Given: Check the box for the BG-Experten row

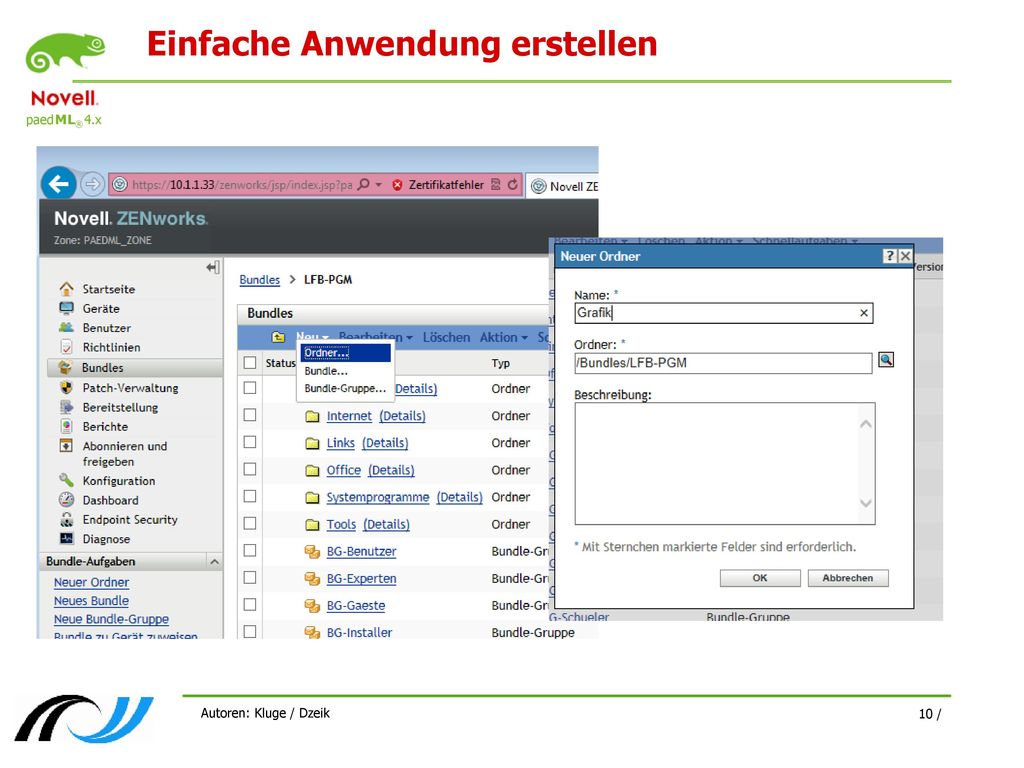Looking at the screenshot, I should (x=249, y=577).
